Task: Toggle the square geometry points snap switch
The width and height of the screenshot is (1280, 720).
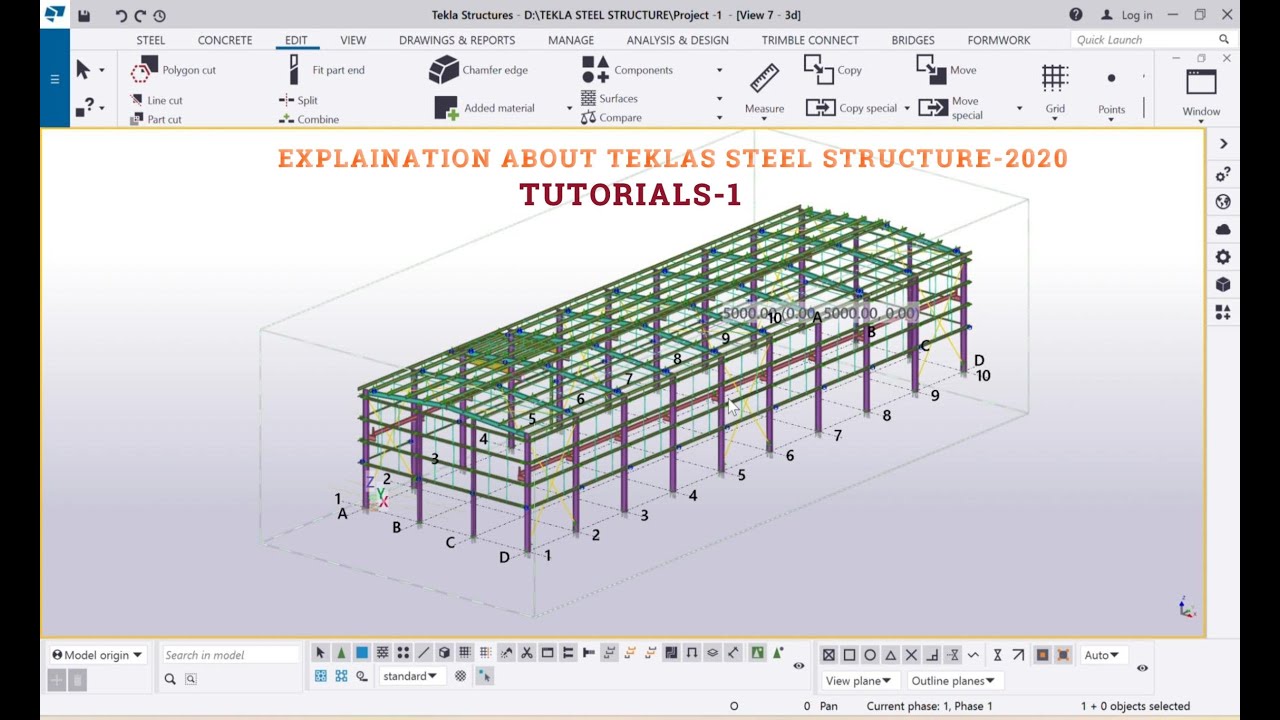Action: (849, 655)
